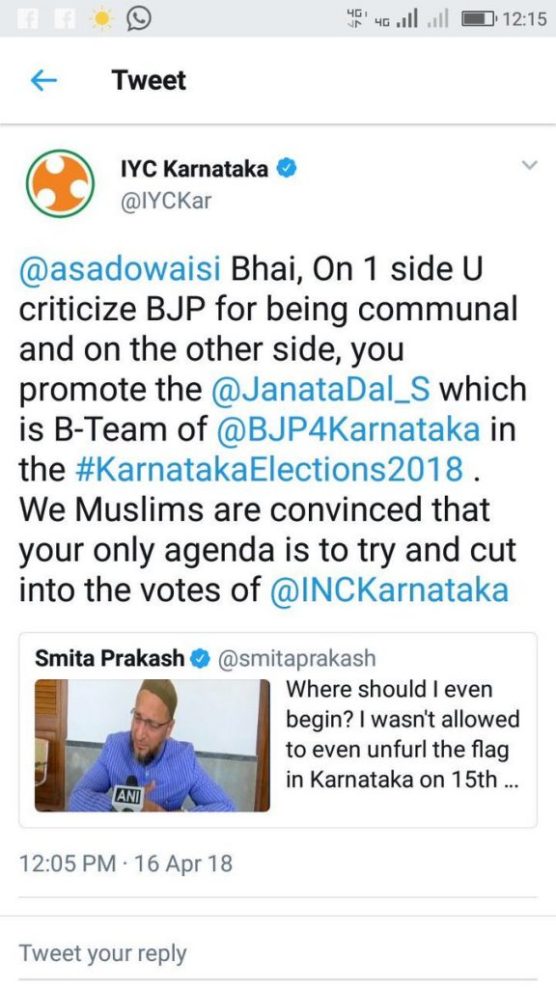
Task: Tap second Facebook notification icon
Action: click(63, 20)
